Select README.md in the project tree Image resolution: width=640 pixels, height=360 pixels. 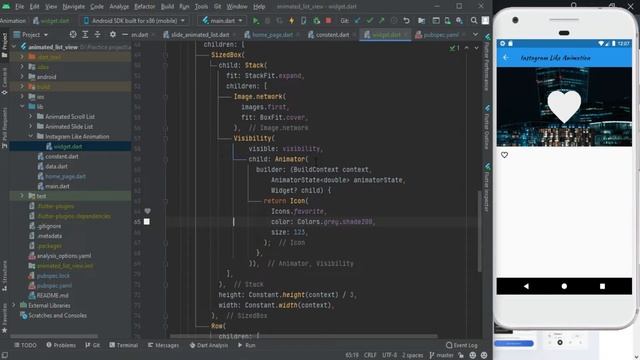(x=52, y=296)
